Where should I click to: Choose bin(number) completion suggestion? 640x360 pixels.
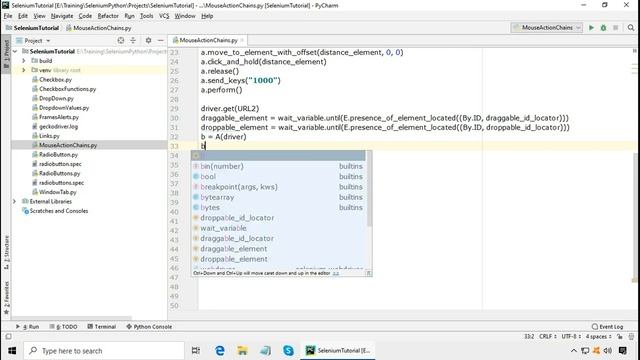(278, 166)
